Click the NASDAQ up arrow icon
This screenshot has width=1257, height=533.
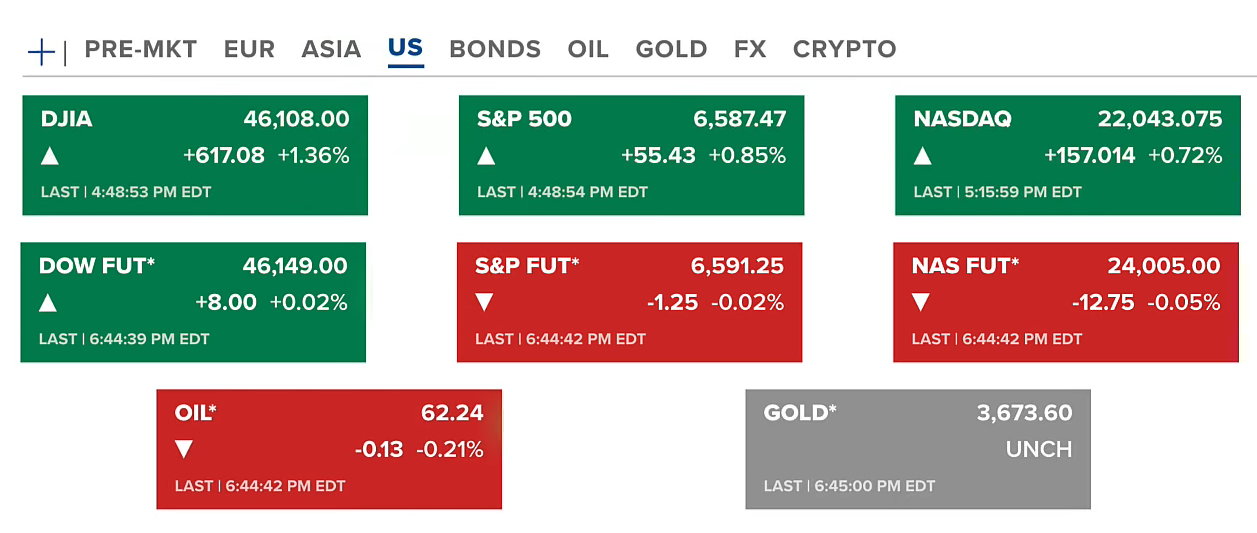pos(922,156)
